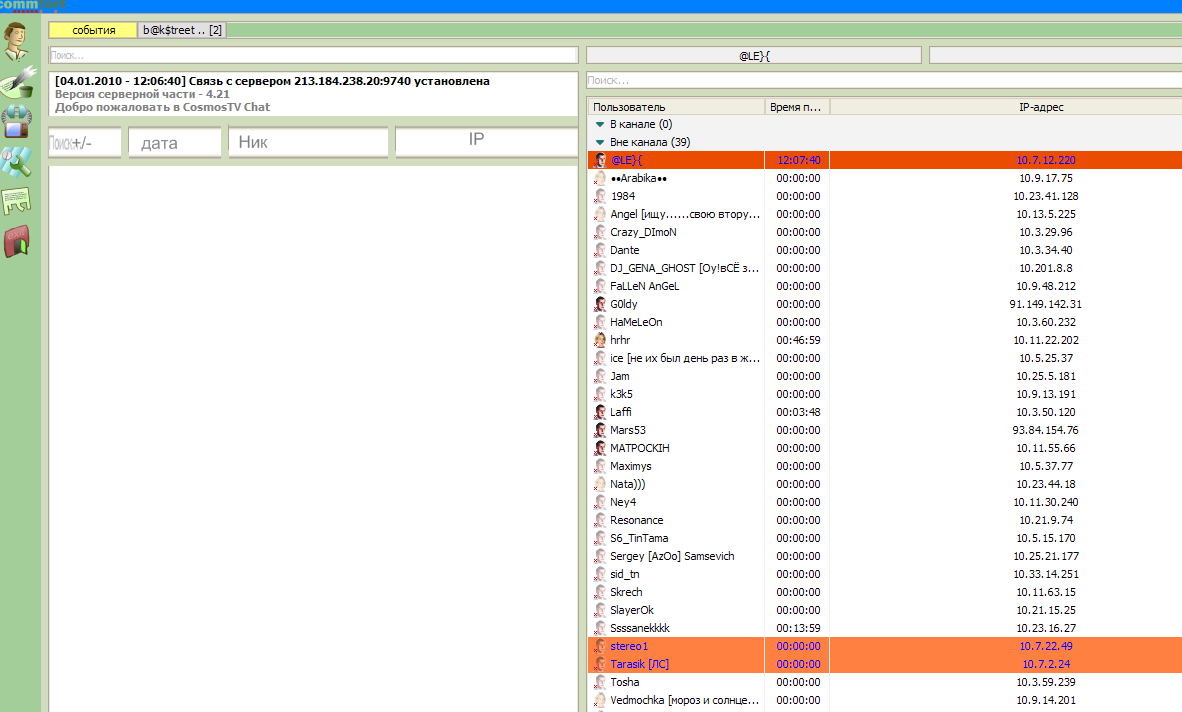Switch to the "события" tab
Screen dimensions: 1182x712
pyautogui.click(x=93, y=30)
